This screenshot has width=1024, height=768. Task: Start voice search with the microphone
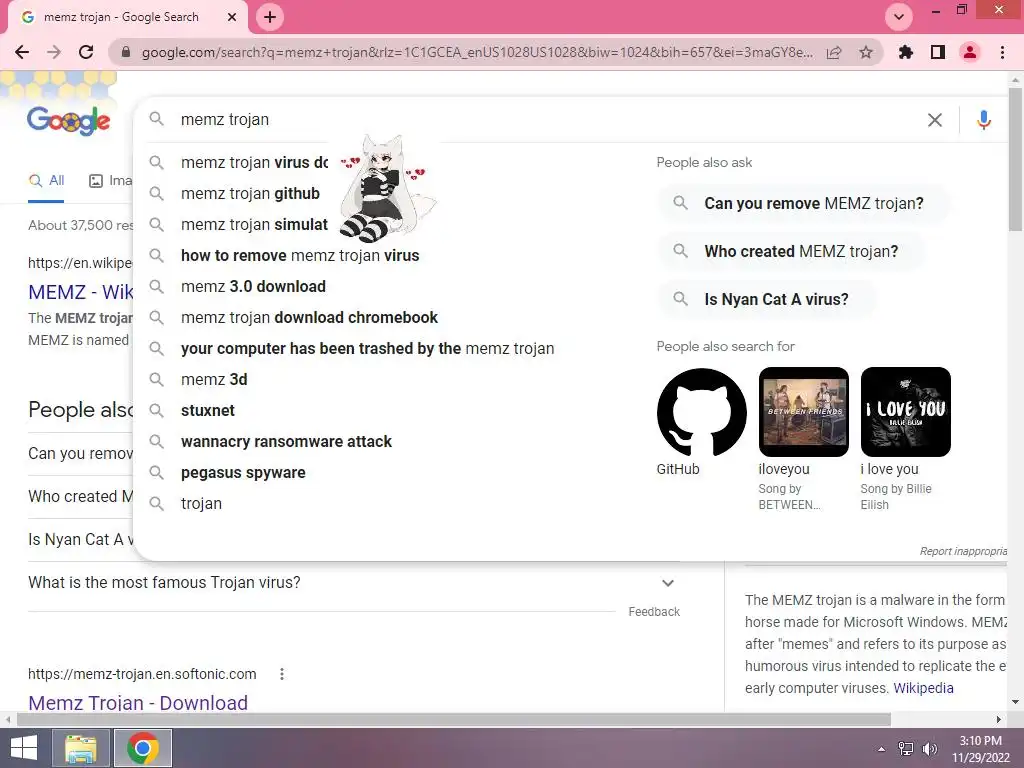click(x=984, y=120)
